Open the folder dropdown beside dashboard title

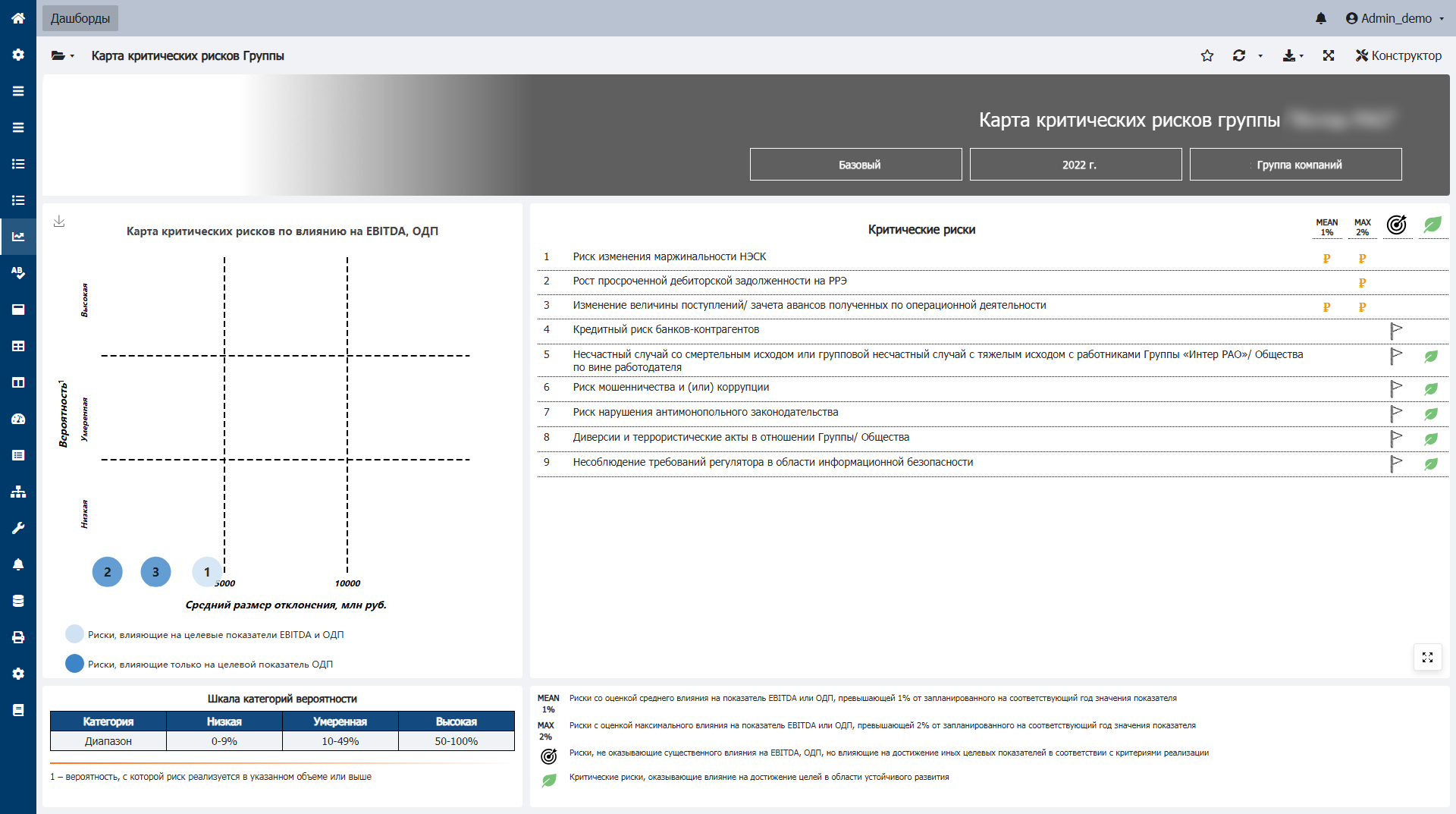62,55
